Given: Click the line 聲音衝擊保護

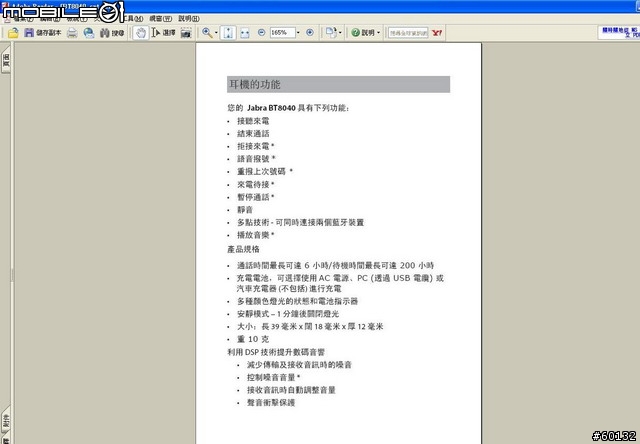Looking at the screenshot, I should 271,402.
